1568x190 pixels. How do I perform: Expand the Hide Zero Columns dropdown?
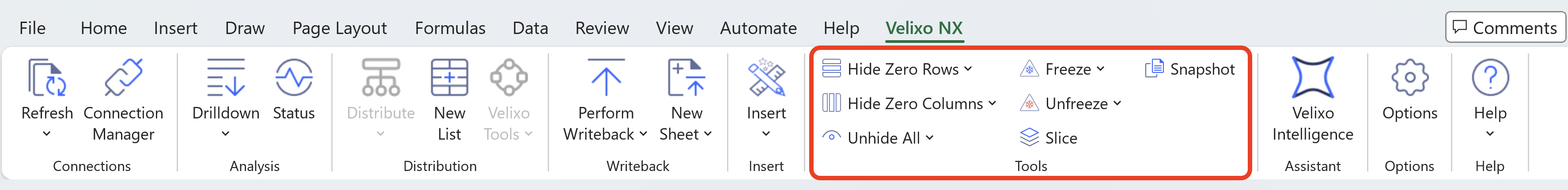(x=992, y=103)
